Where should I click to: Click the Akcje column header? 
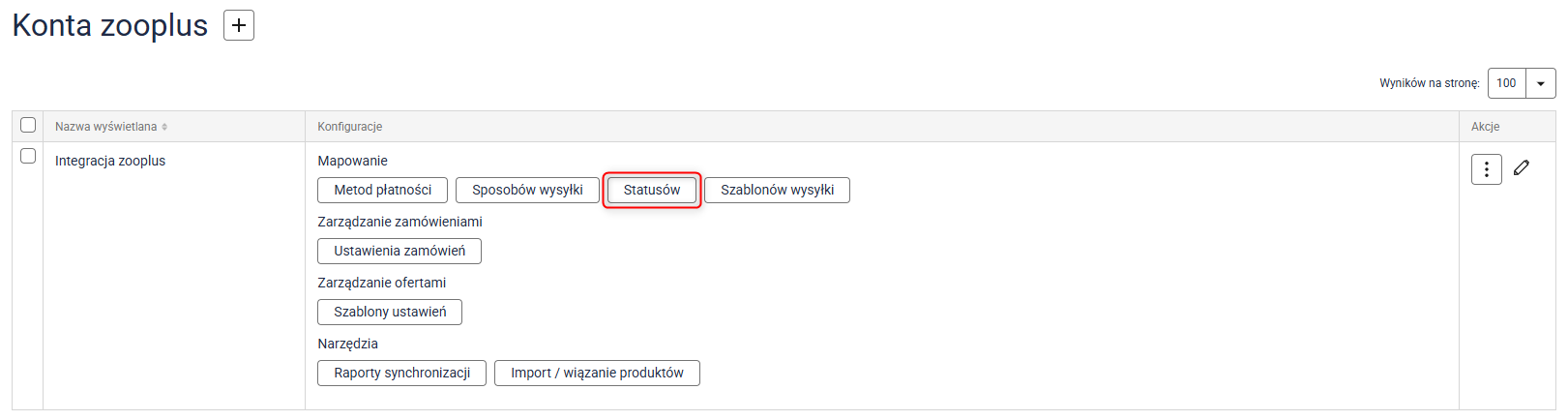[1485, 127]
